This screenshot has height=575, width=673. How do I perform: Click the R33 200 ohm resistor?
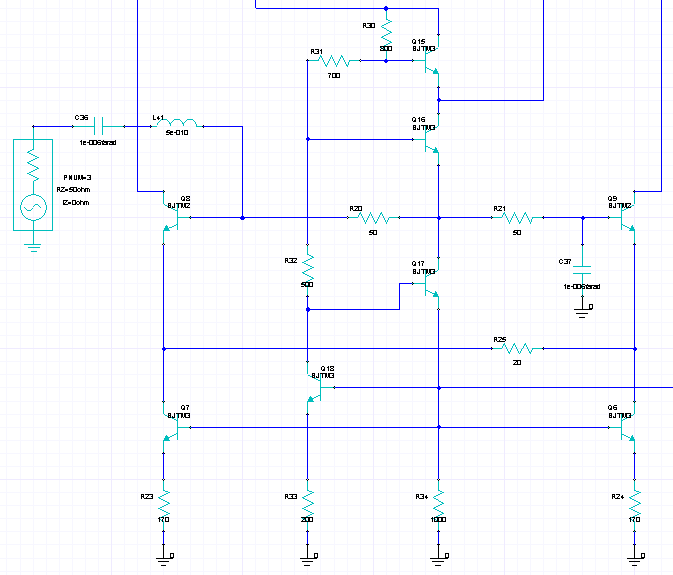coord(308,497)
